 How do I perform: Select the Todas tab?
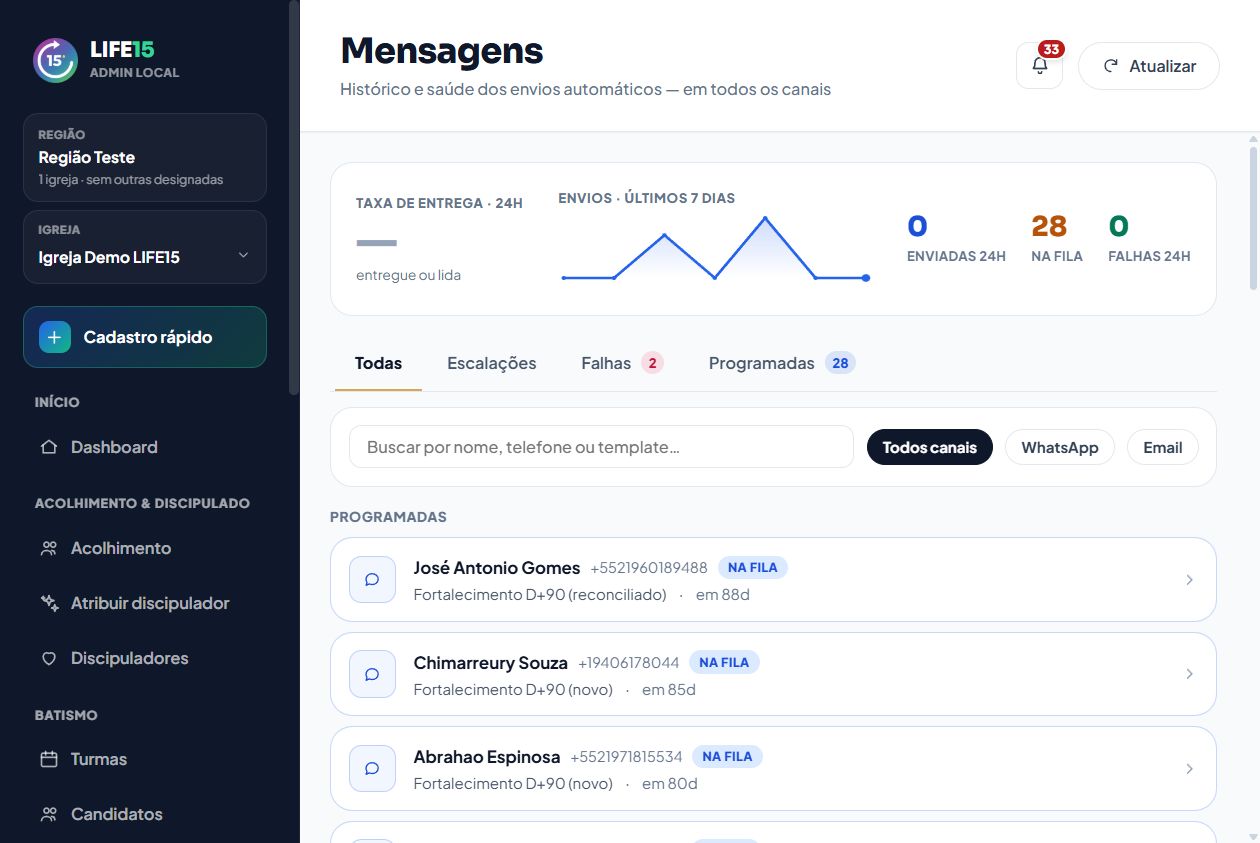click(x=378, y=363)
